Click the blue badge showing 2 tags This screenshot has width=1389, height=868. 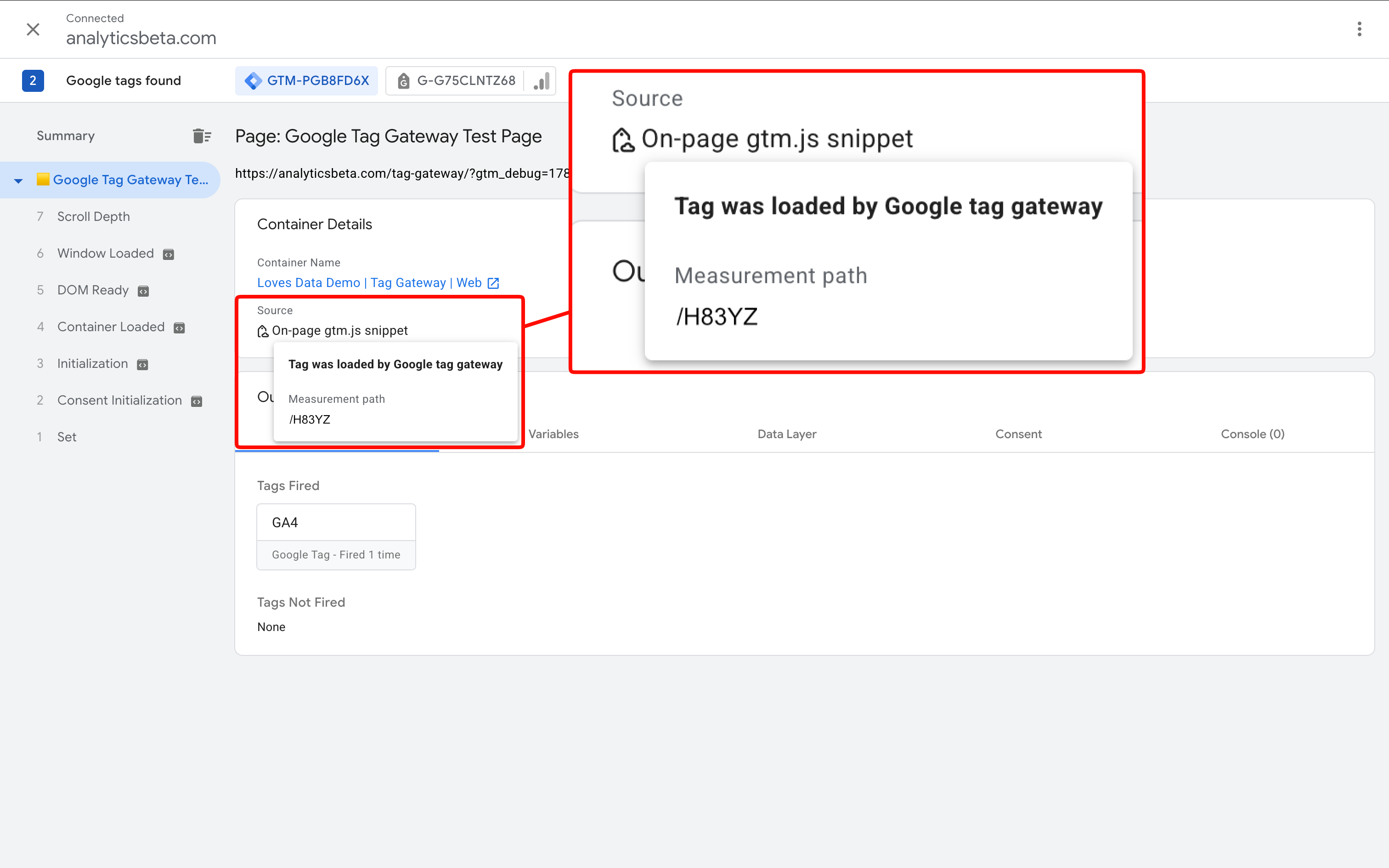click(x=33, y=80)
